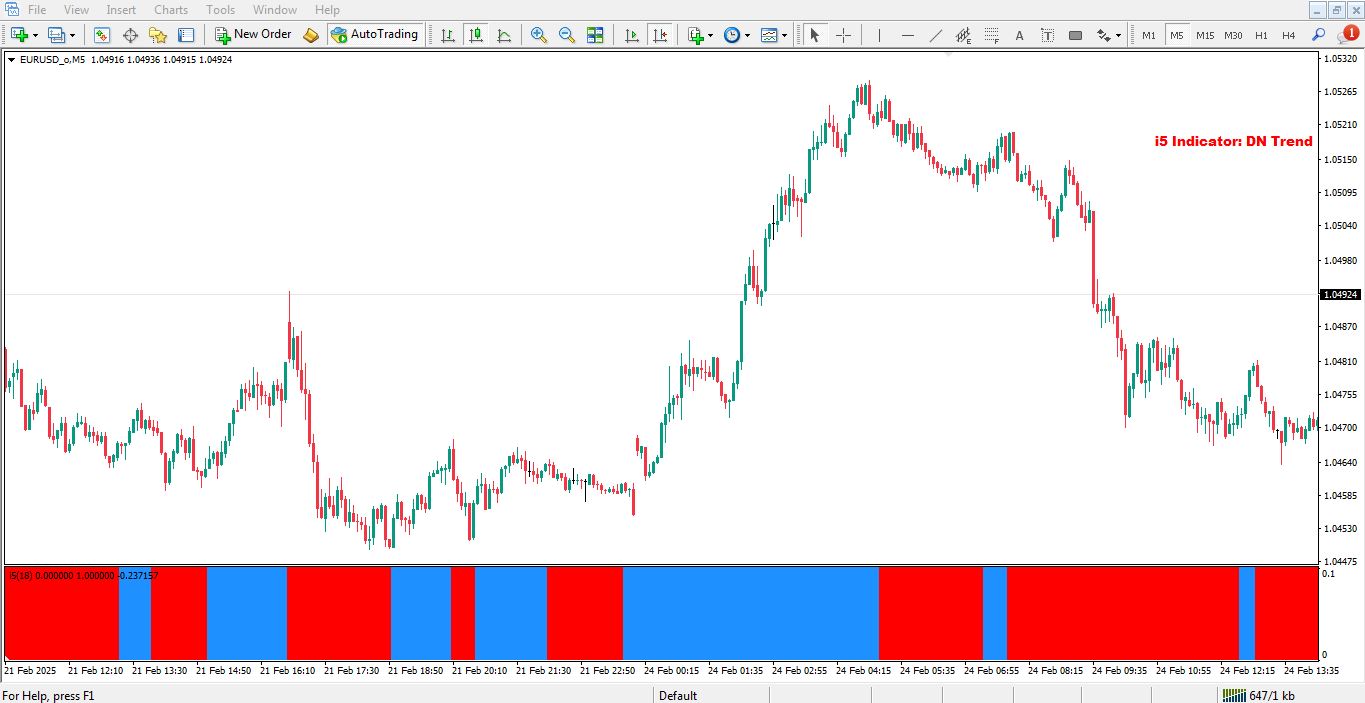Switch chart to Candlesticks mode
The width and height of the screenshot is (1365, 703).
point(476,35)
